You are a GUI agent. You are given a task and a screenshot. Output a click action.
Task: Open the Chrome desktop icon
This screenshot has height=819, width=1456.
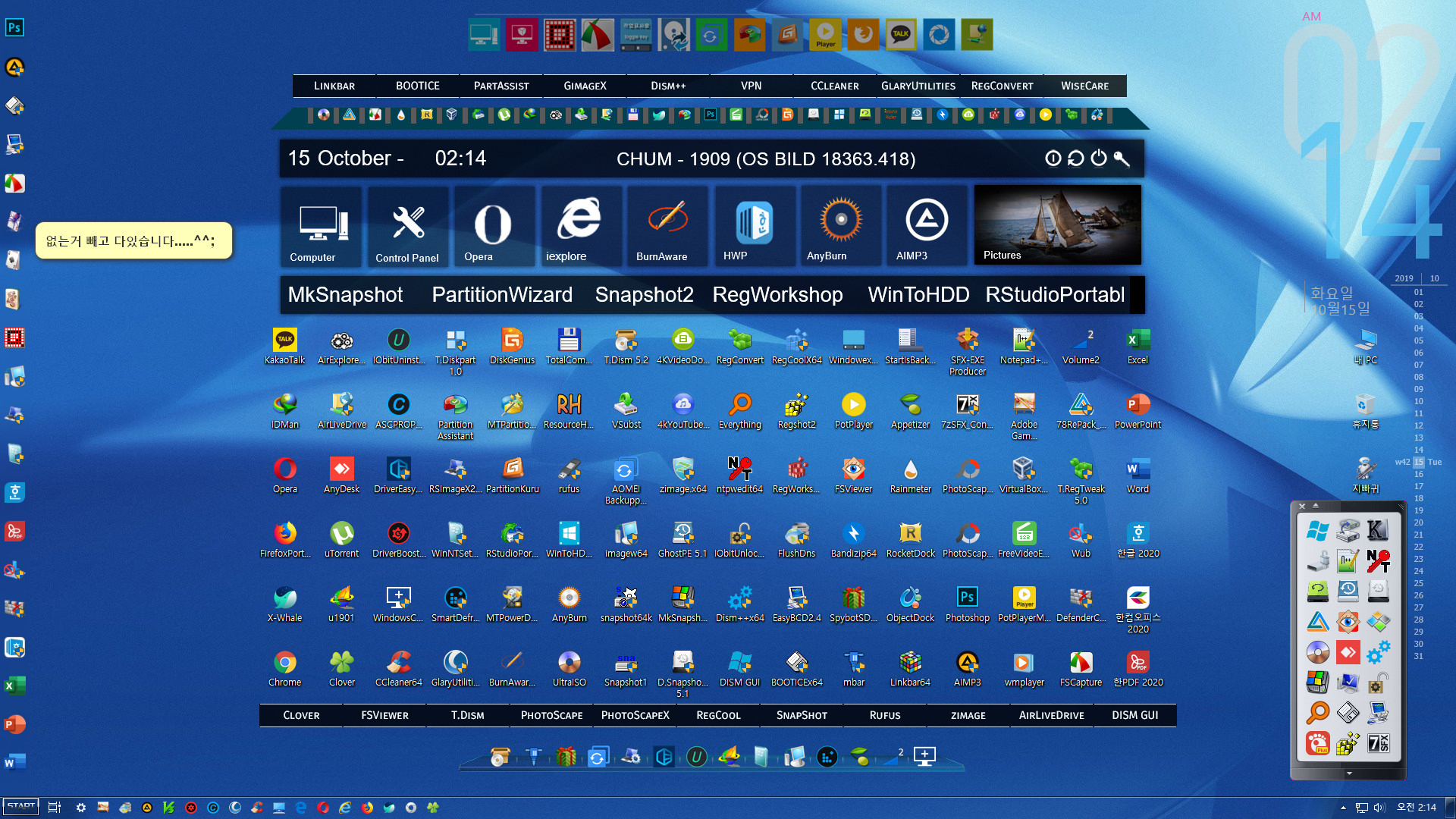click(x=284, y=669)
